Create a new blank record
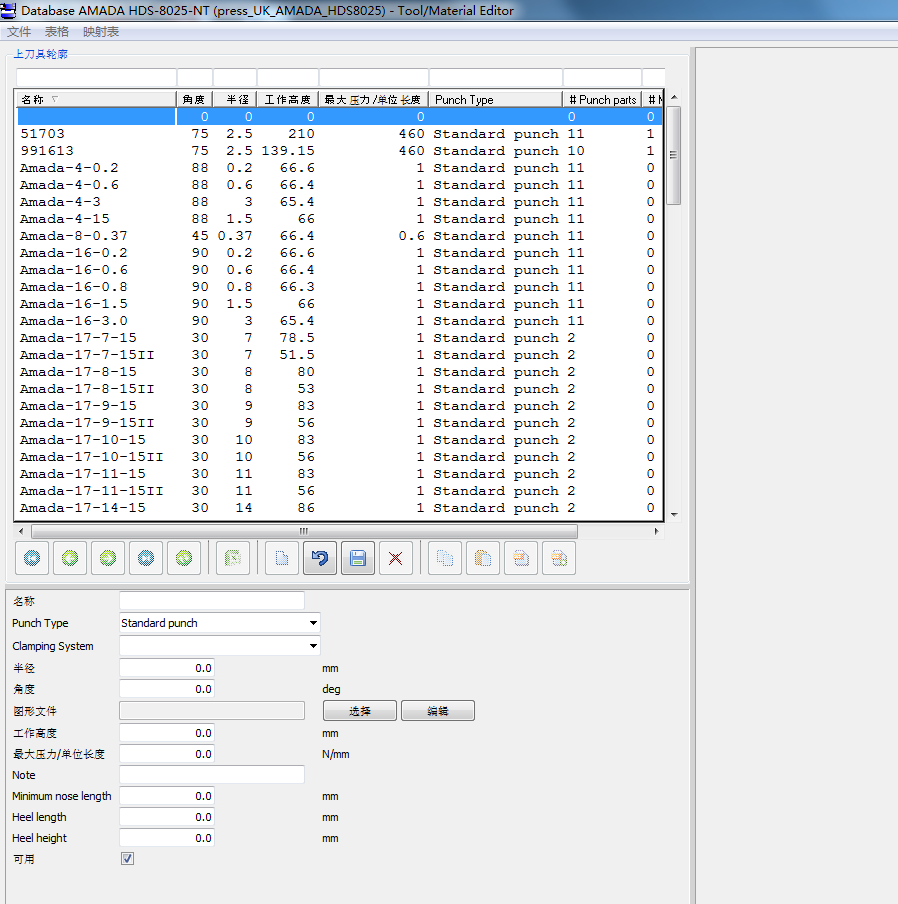 coord(282,558)
